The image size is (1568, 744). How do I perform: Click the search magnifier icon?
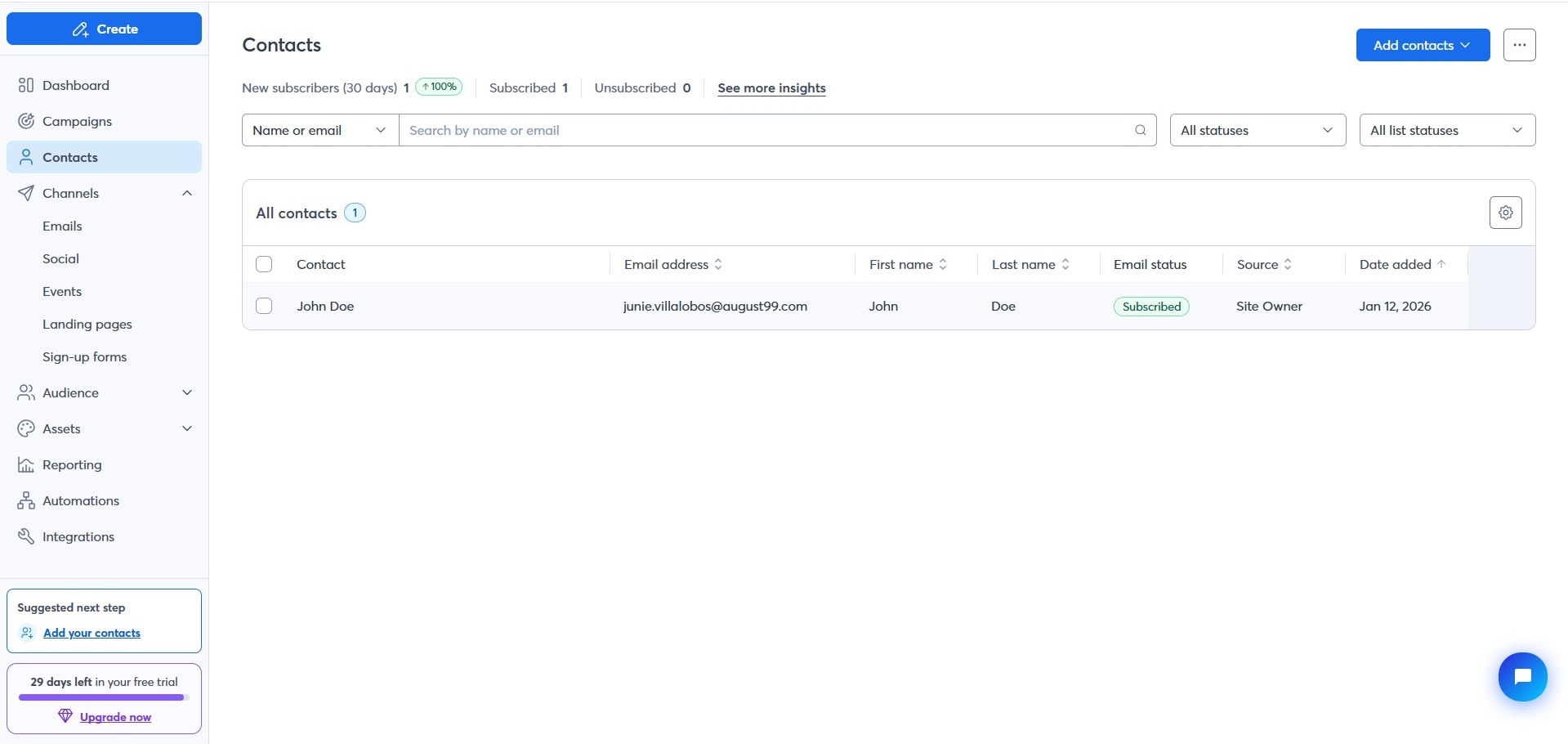tap(1140, 130)
